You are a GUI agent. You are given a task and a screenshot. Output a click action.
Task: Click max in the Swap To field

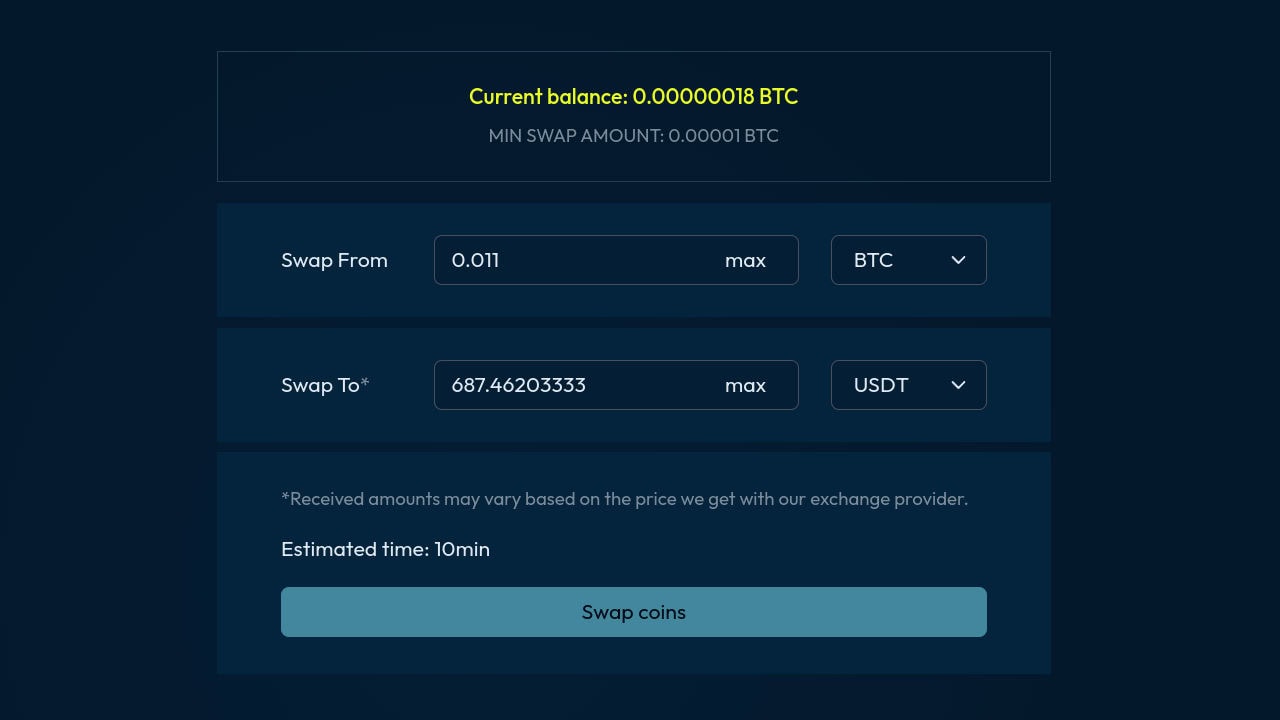pyautogui.click(x=745, y=385)
